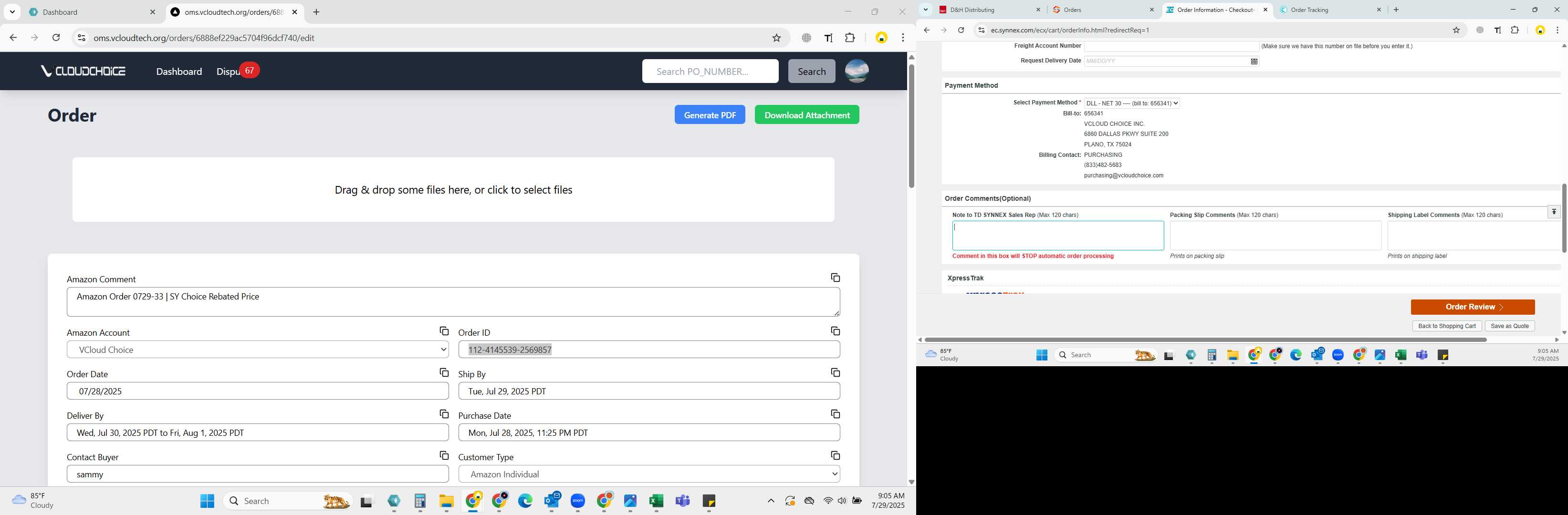Click the CloudChoice logo
This screenshot has width=1568, height=515.
pyautogui.click(x=83, y=71)
